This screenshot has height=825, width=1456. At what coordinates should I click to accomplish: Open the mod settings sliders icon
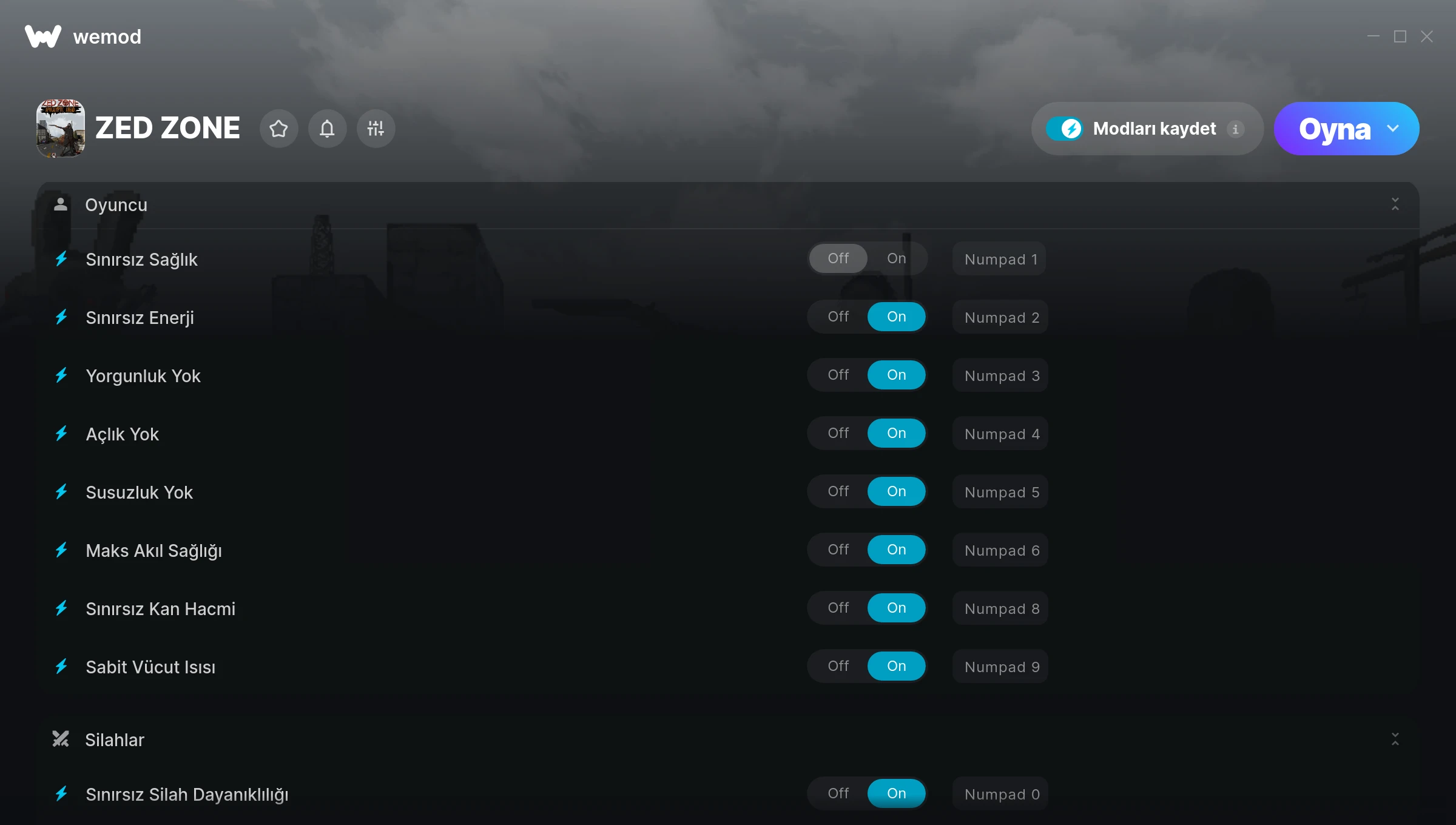point(376,129)
